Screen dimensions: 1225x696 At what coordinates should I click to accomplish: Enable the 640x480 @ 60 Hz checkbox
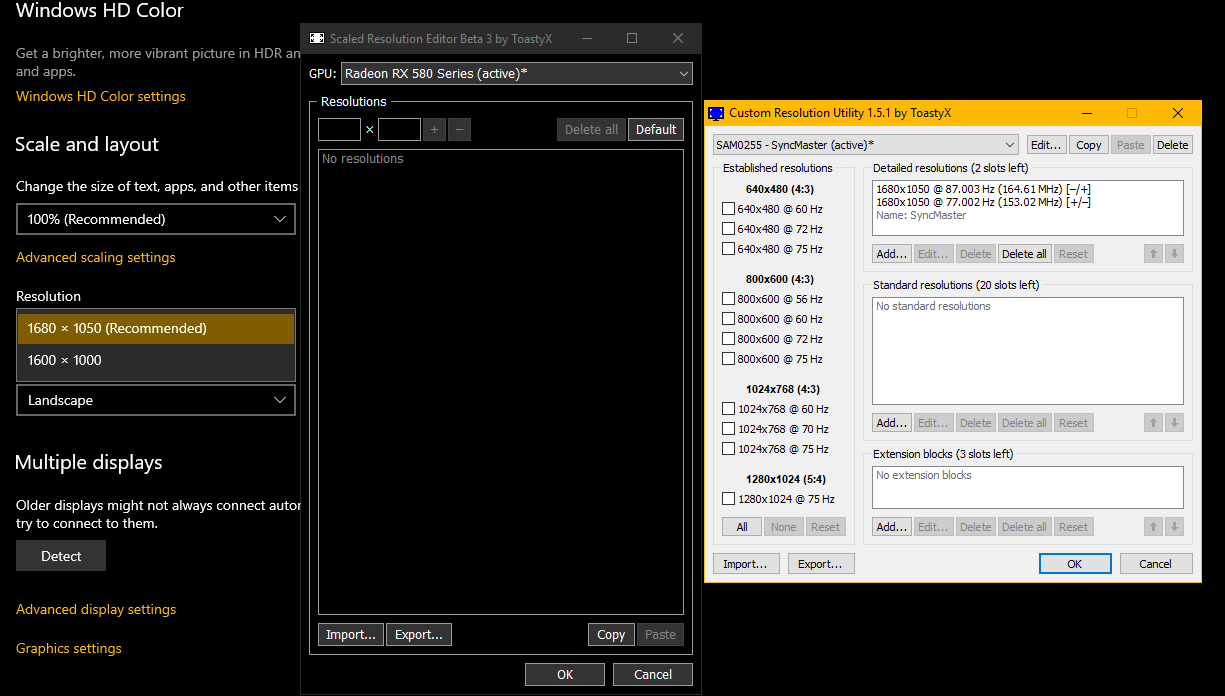(x=728, y=209)
